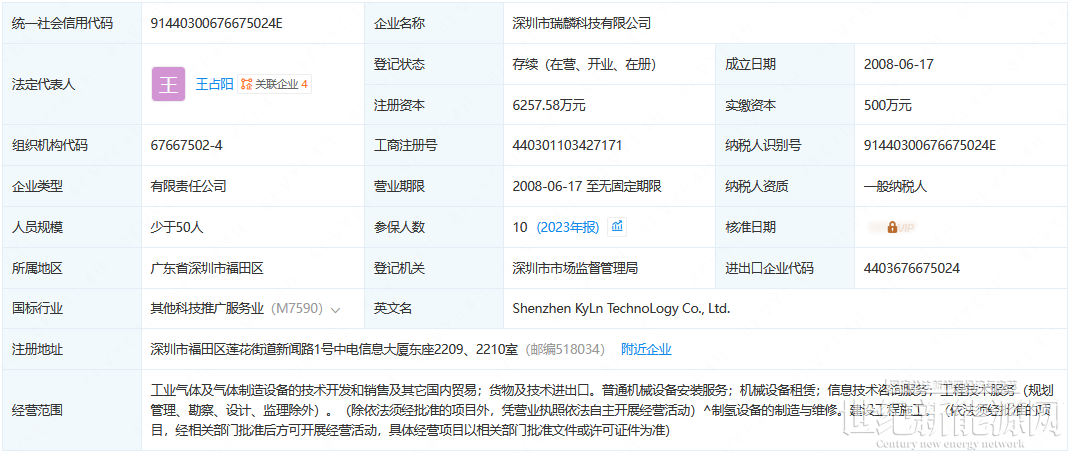
Task: Open the 附近企业 nearby companies link
Action: coord(646,349)
